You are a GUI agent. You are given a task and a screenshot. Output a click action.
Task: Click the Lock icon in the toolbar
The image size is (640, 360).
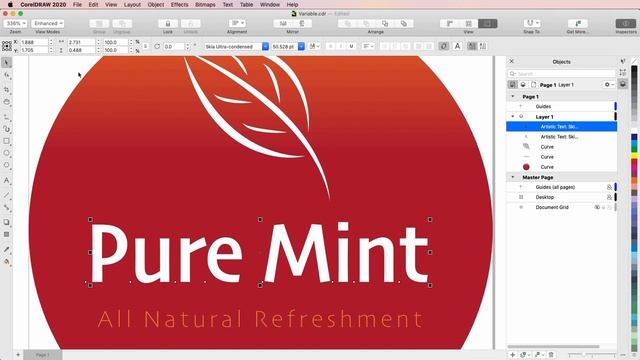coord(168,24)
